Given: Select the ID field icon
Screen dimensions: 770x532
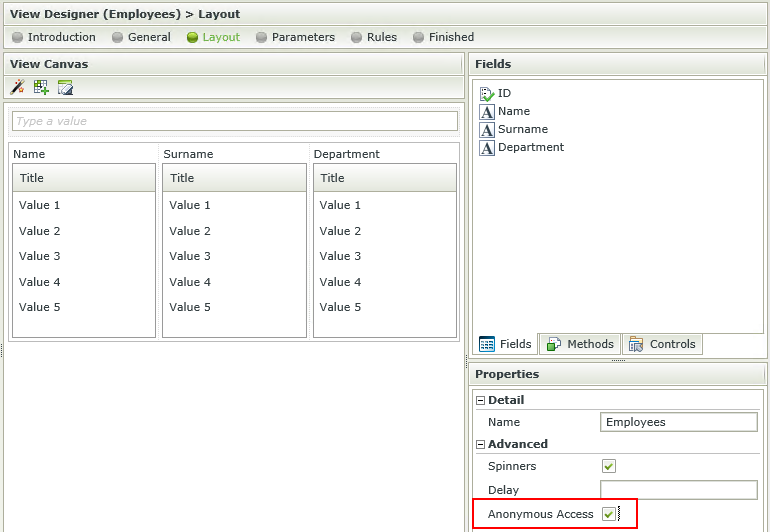Looking at the screenshot, I should click(x=487, y=93).
